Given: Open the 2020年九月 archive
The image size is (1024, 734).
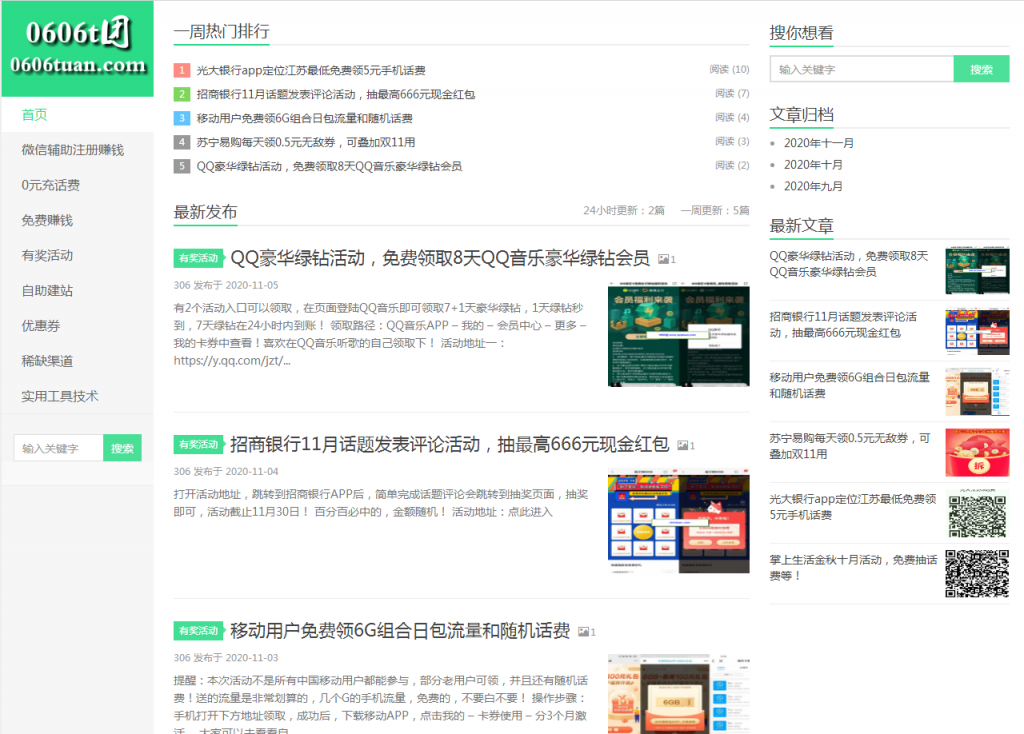Looking at the screenshot, I should [x=813, y=186].
